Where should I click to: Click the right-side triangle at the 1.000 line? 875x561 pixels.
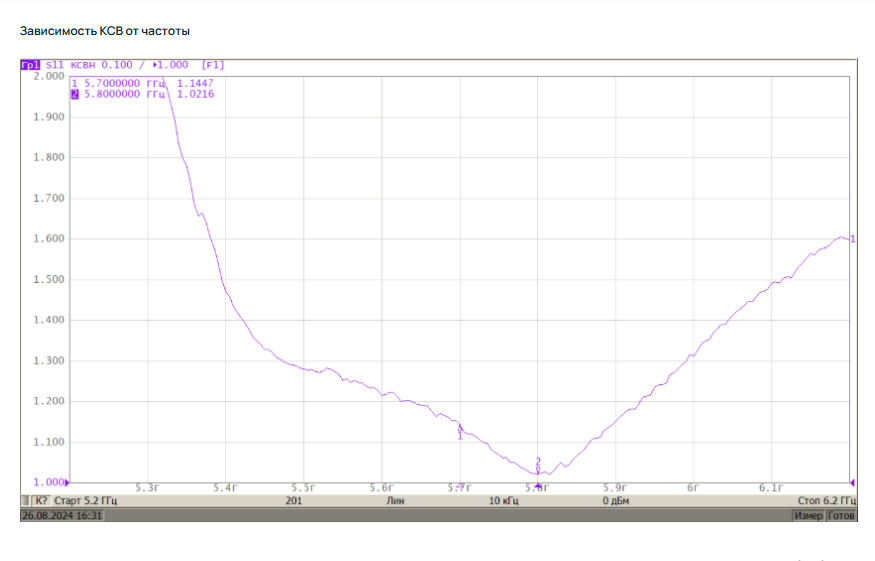click(852, 482)
